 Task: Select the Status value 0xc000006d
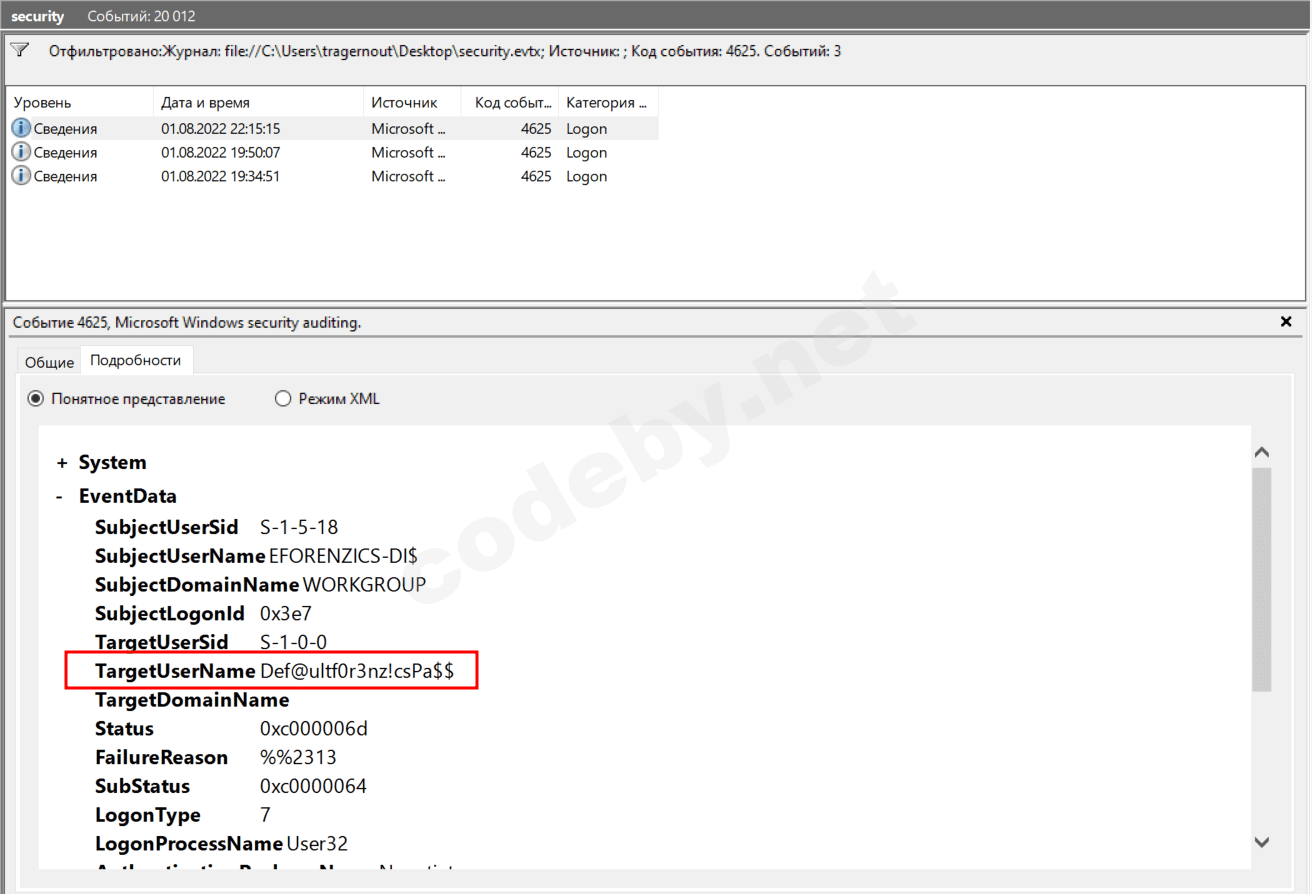point(314,729)
